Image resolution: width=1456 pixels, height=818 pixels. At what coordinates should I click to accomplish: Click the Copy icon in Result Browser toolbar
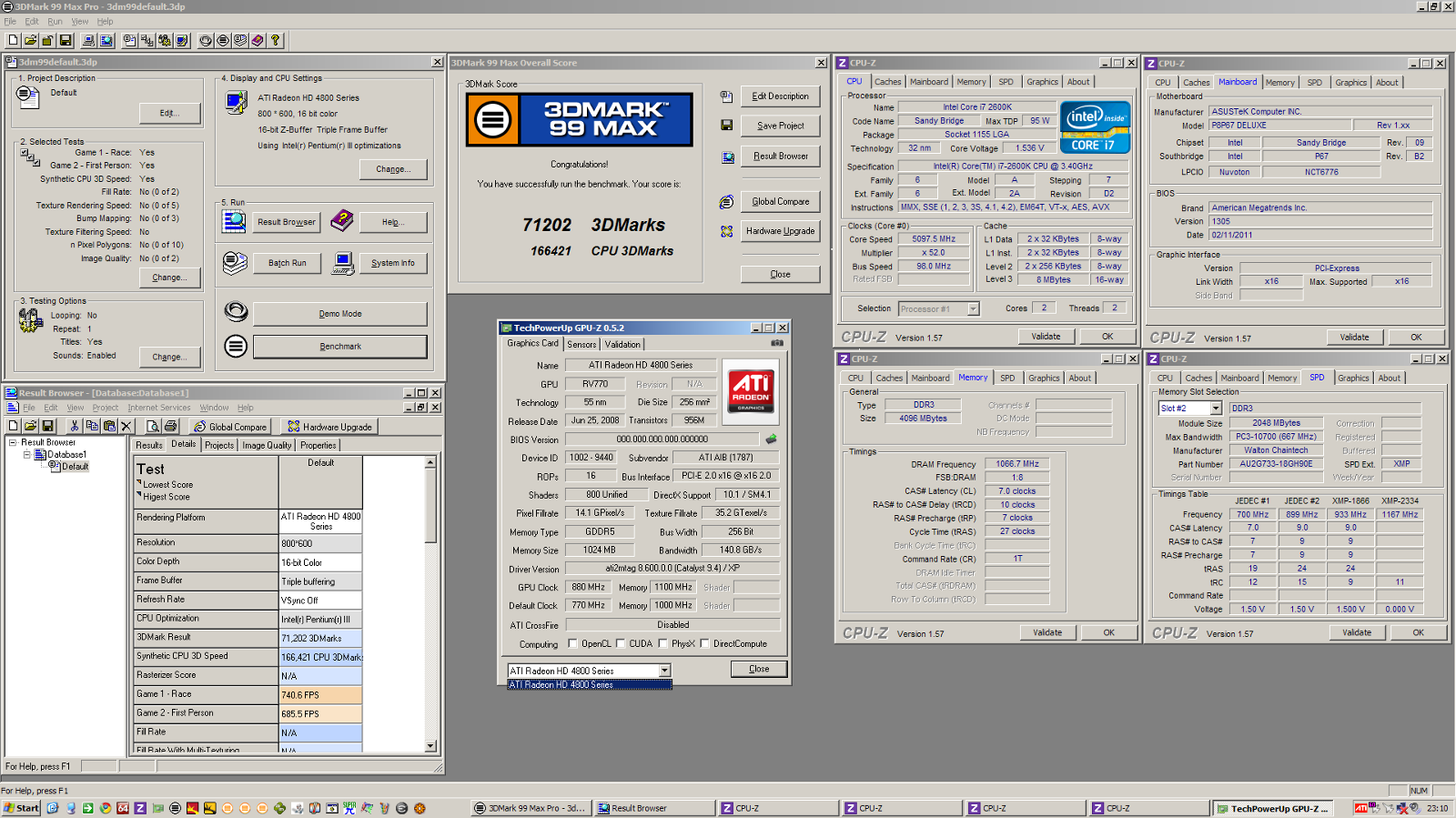[x=92, y=426]
